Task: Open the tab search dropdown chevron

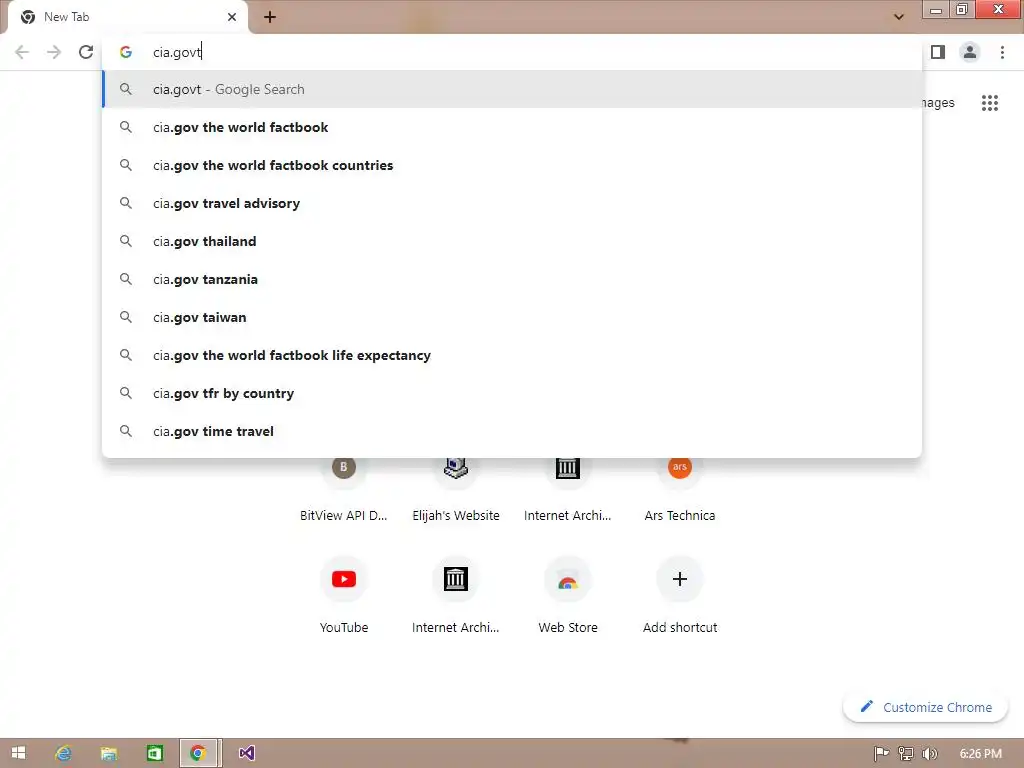Action: pos(899,17)
